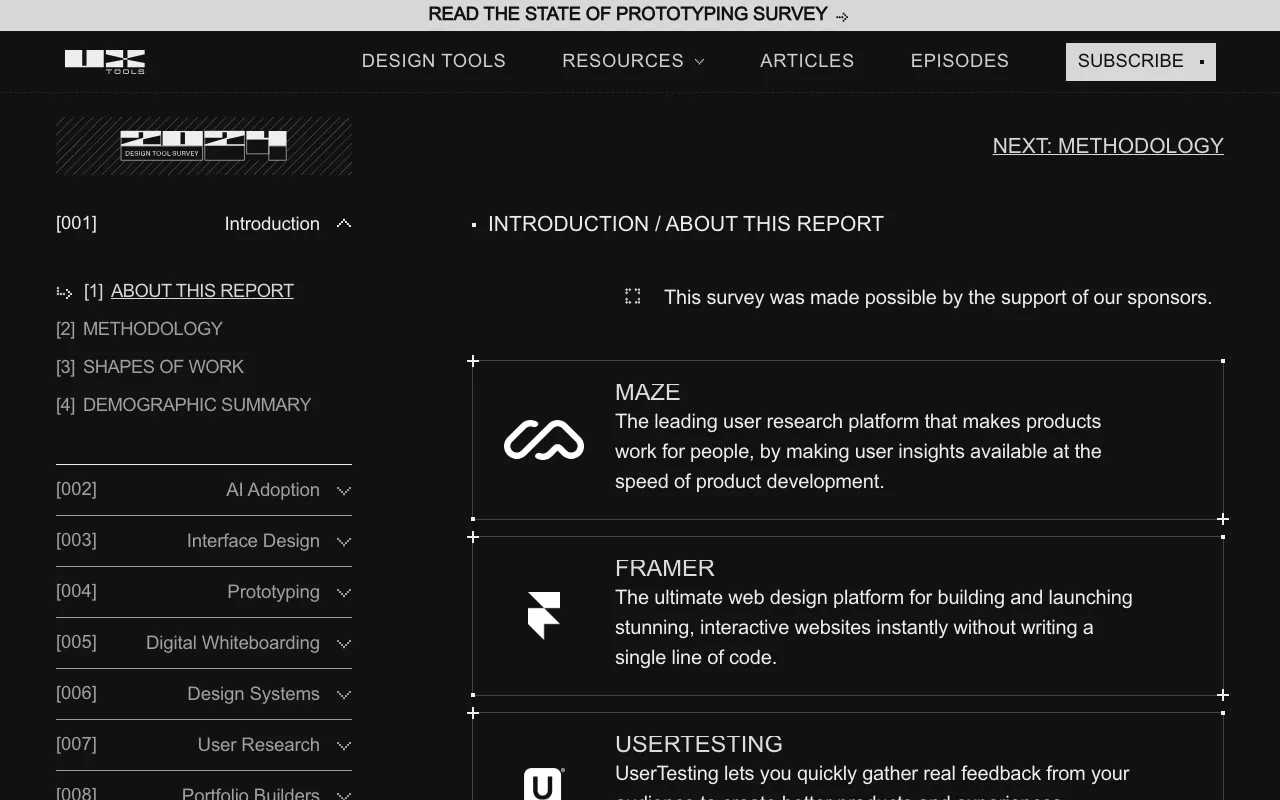Click the MAZE sponsor title
Screen dimensions: 1280x800
(648, 392)
